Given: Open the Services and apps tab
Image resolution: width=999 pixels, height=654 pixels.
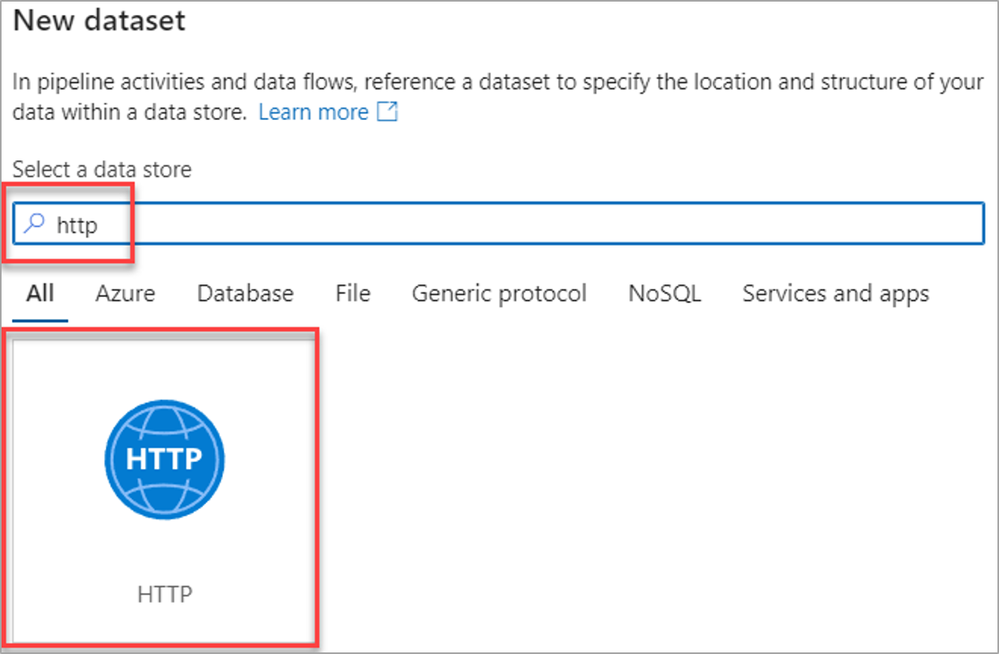Looking at the screenshot, I should (x=835, y=293).
